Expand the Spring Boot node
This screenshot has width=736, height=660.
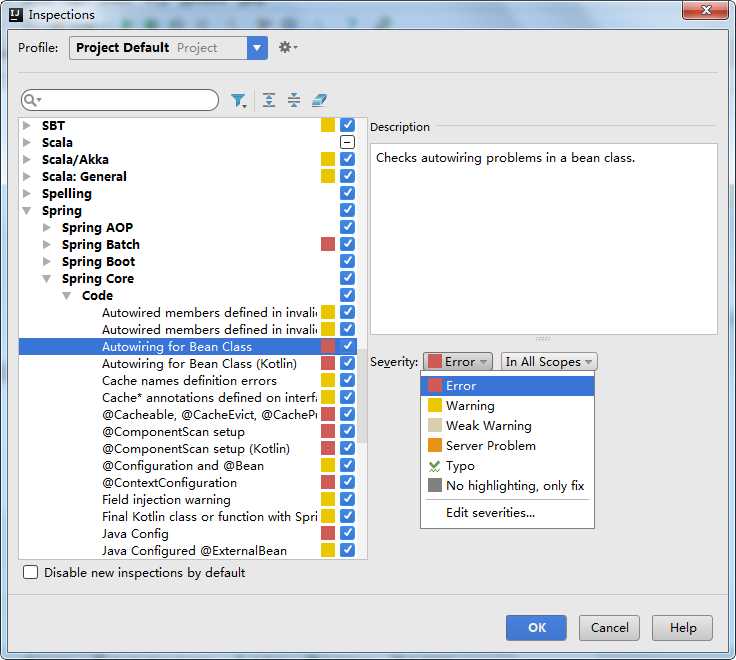[x=46, y=261]
